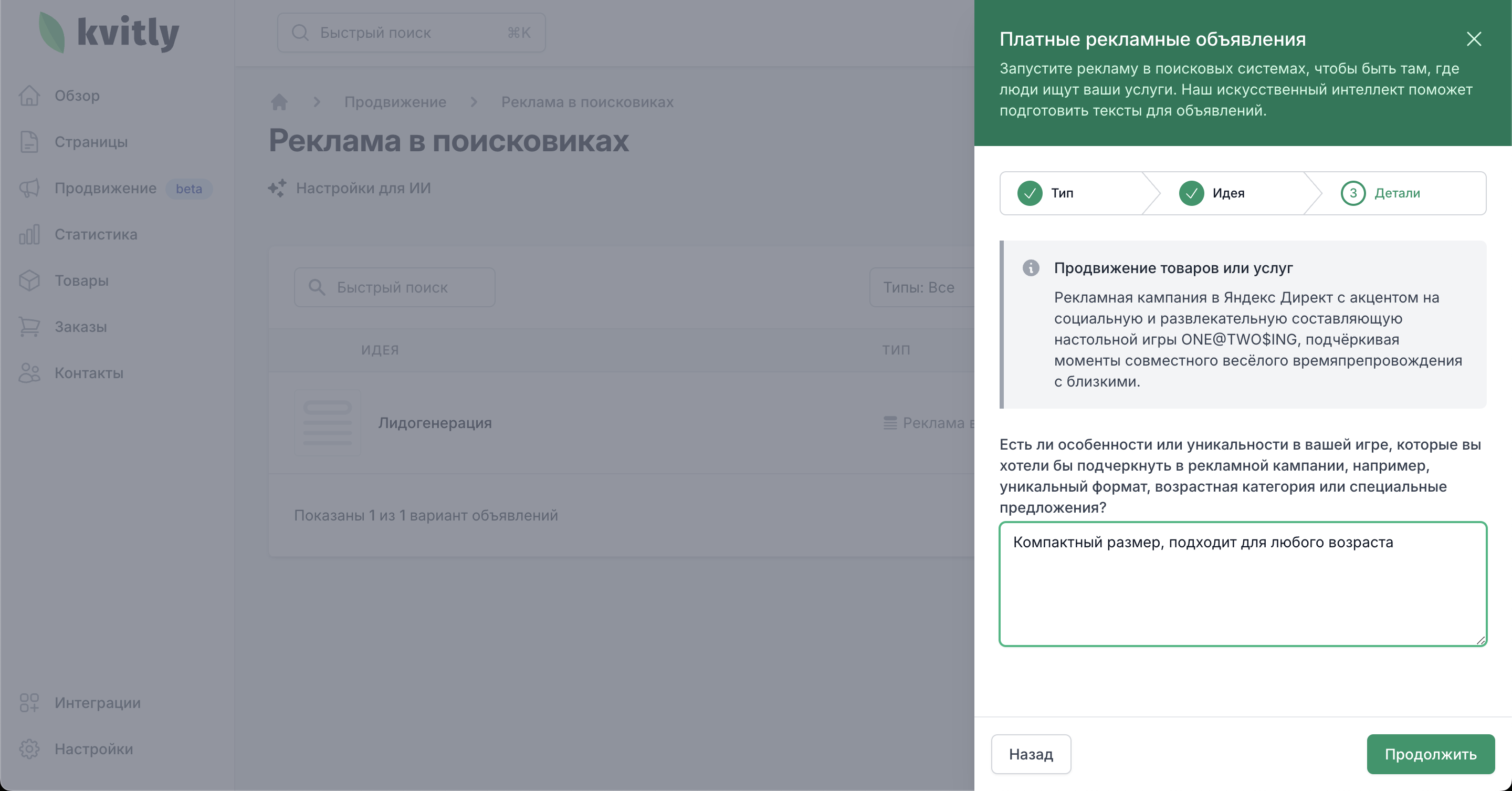This screenshot has height=791, width=1512.
Task: Open Товары section
Action: 81,280
